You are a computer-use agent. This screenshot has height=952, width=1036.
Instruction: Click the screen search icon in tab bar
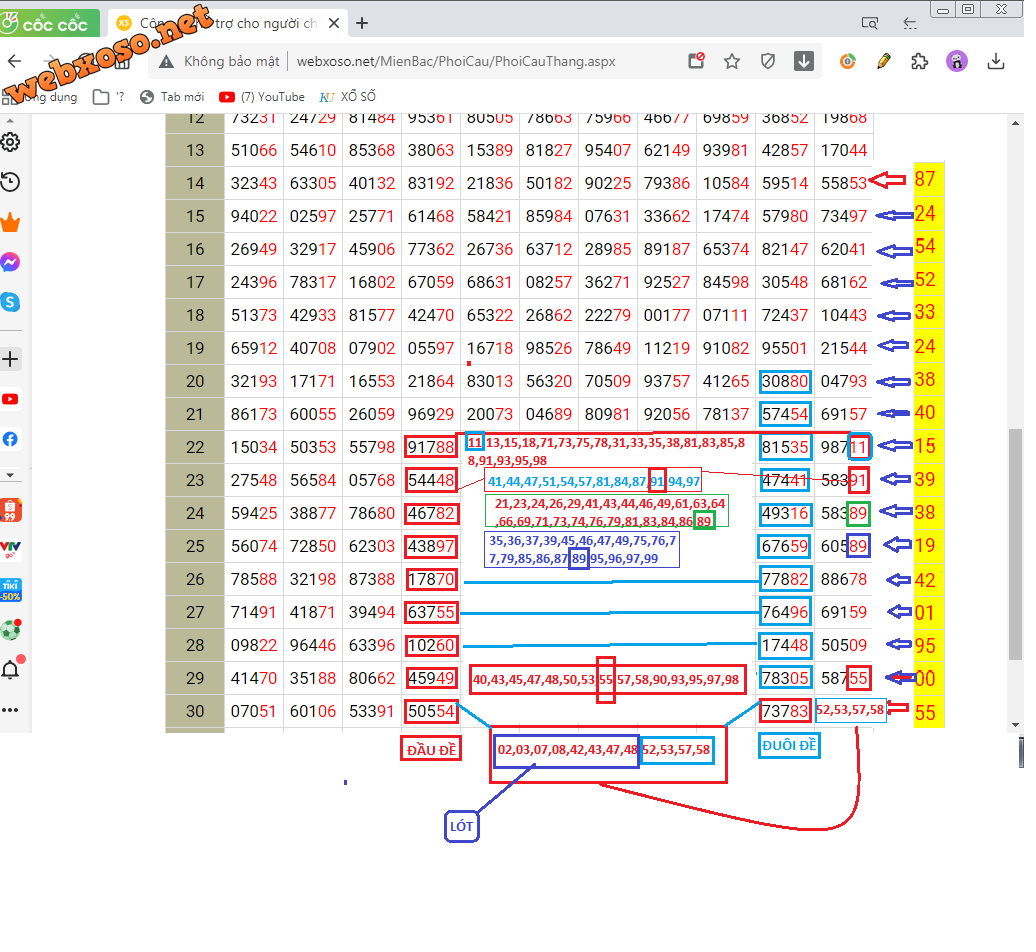coord(870,24)
